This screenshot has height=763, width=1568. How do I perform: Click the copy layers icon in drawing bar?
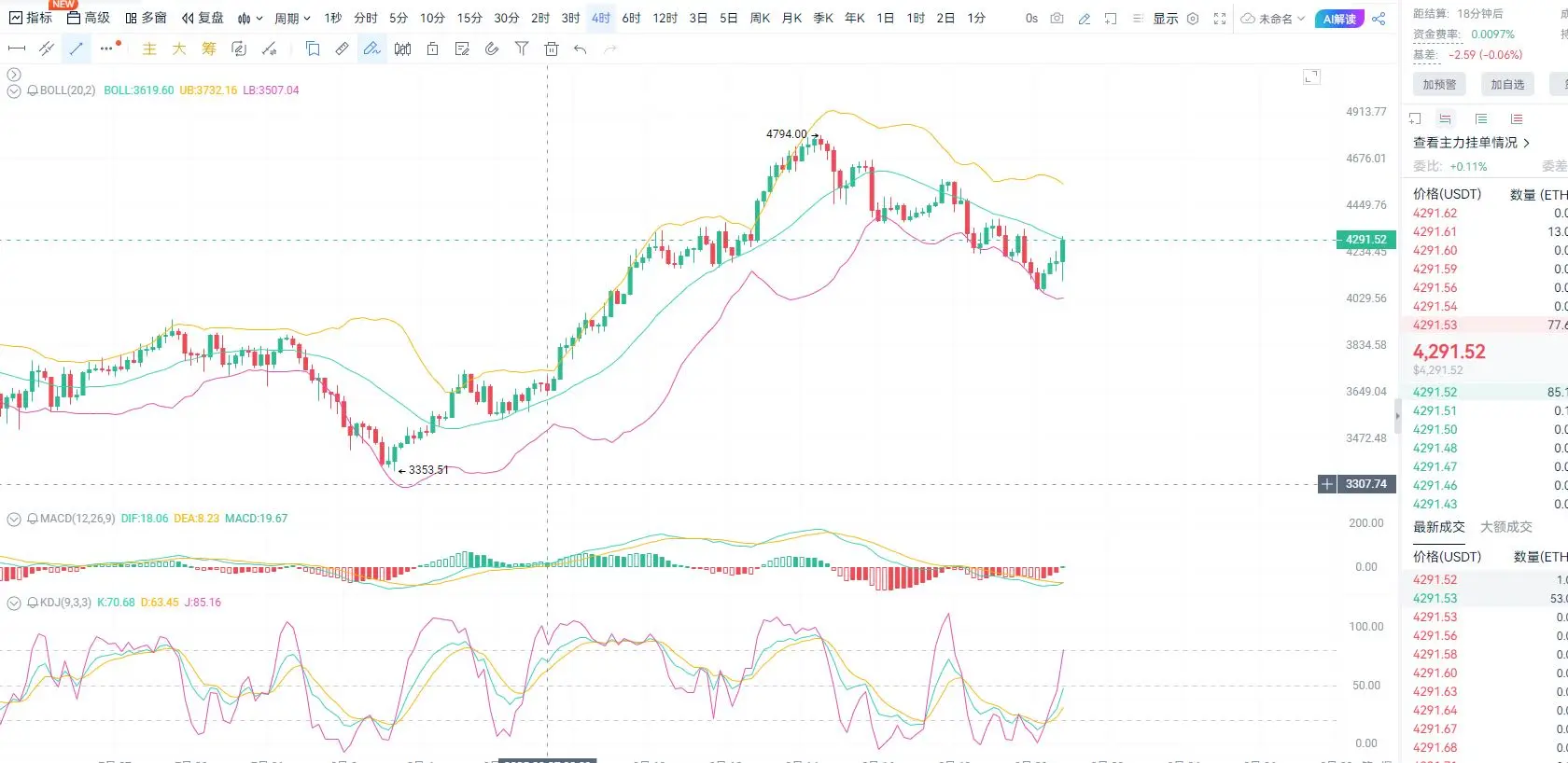pos(313,49)
